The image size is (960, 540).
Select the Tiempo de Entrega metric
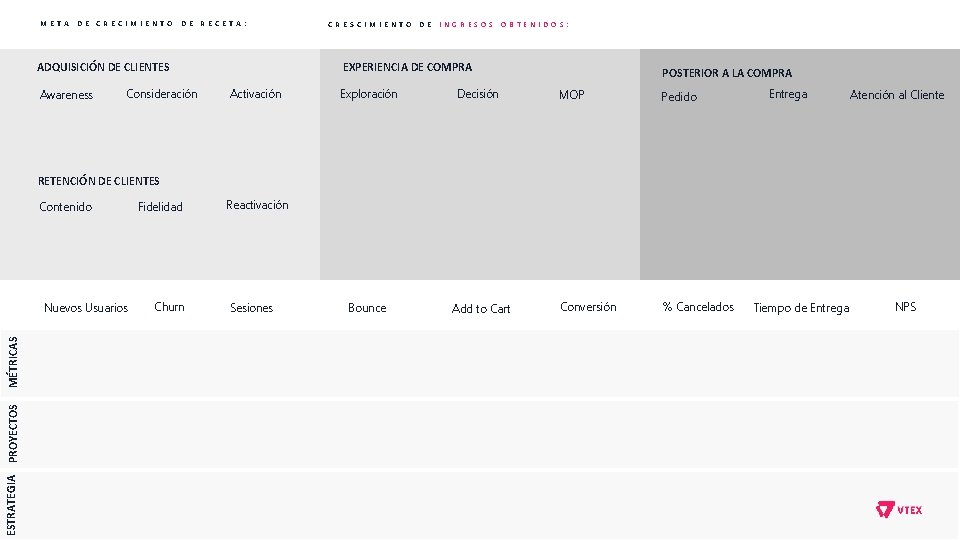point(801,308)
